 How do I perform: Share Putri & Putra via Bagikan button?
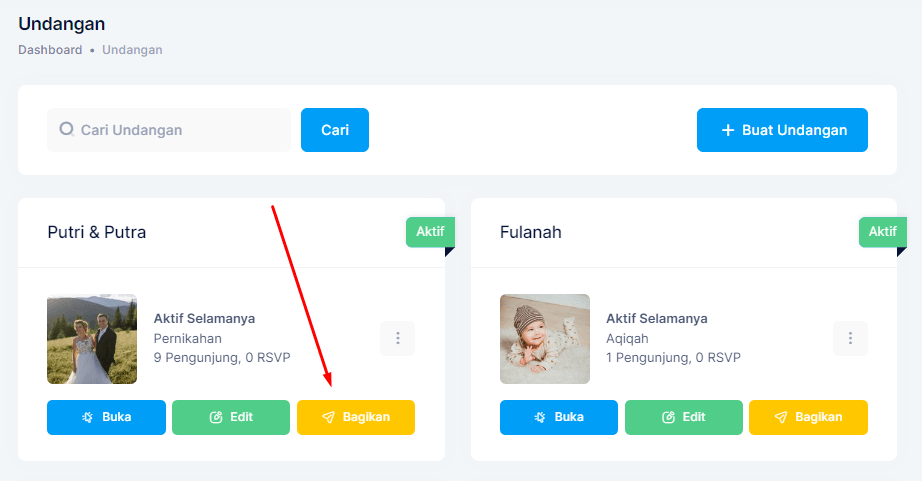[x=356, y=417]
